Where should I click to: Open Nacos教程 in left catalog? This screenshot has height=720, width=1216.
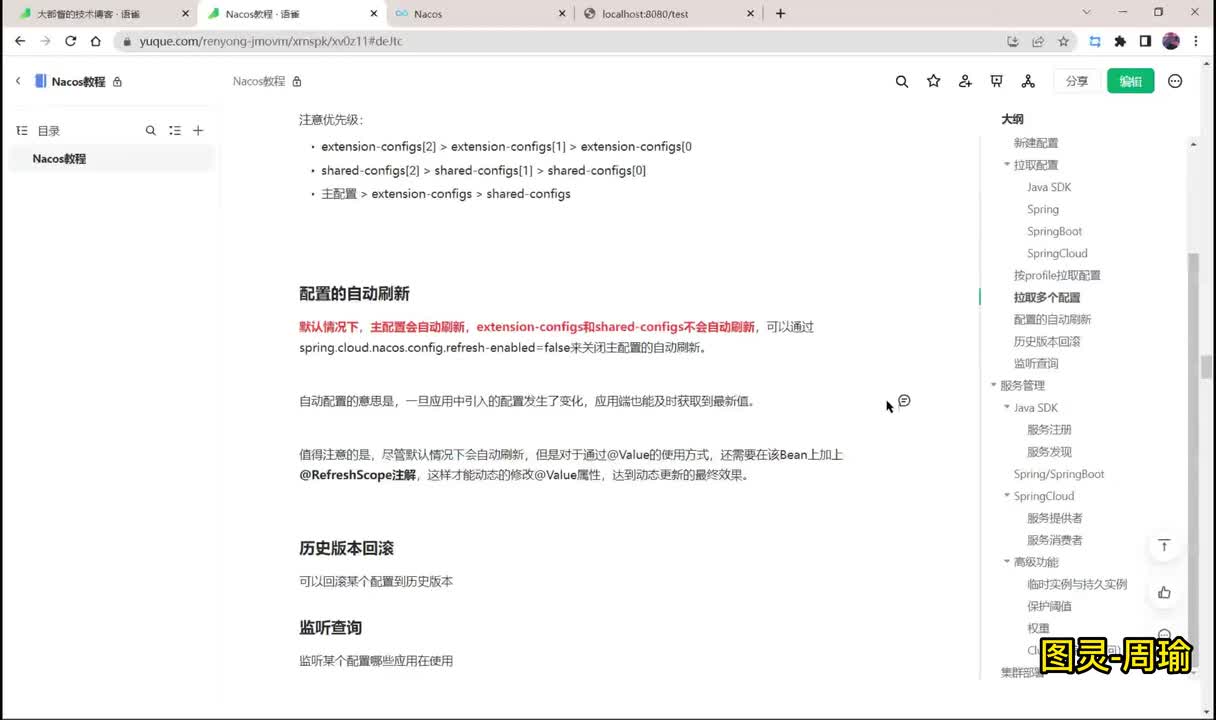[x=110, y=158]
